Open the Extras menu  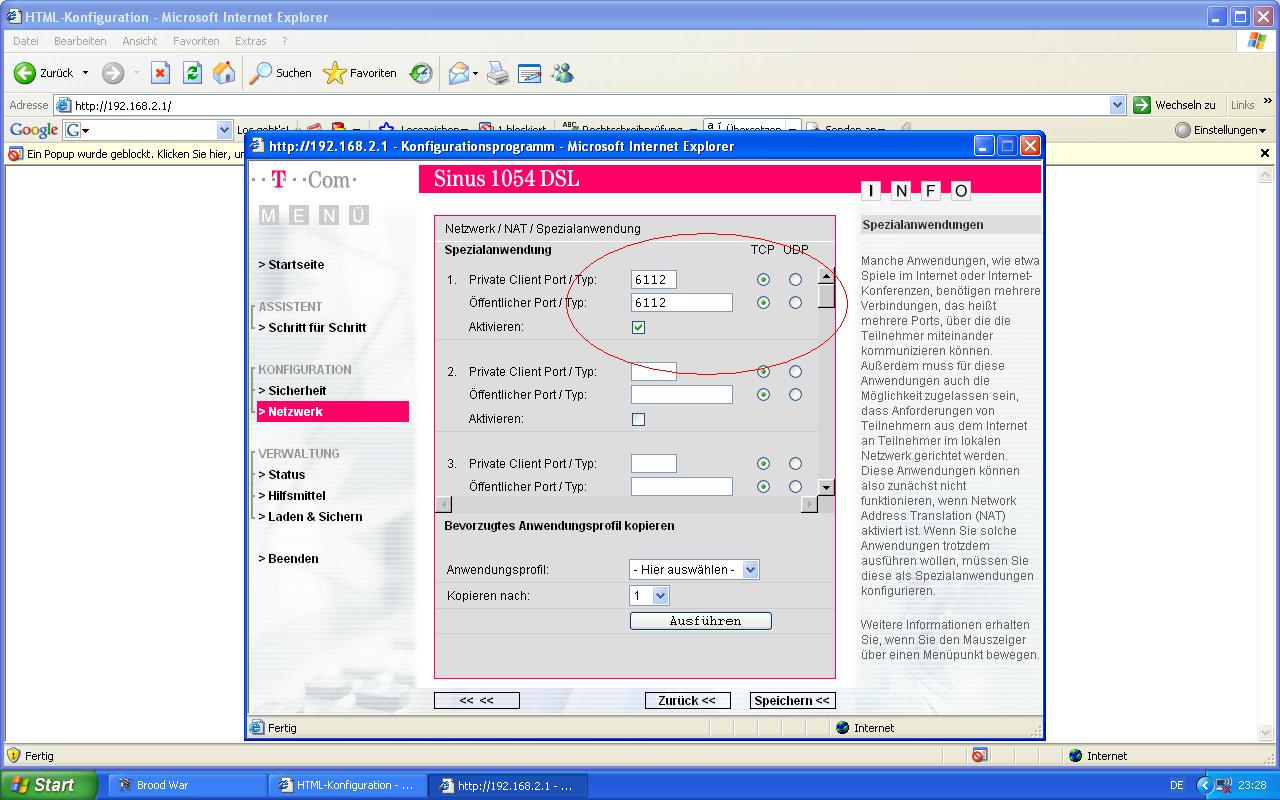251,41
